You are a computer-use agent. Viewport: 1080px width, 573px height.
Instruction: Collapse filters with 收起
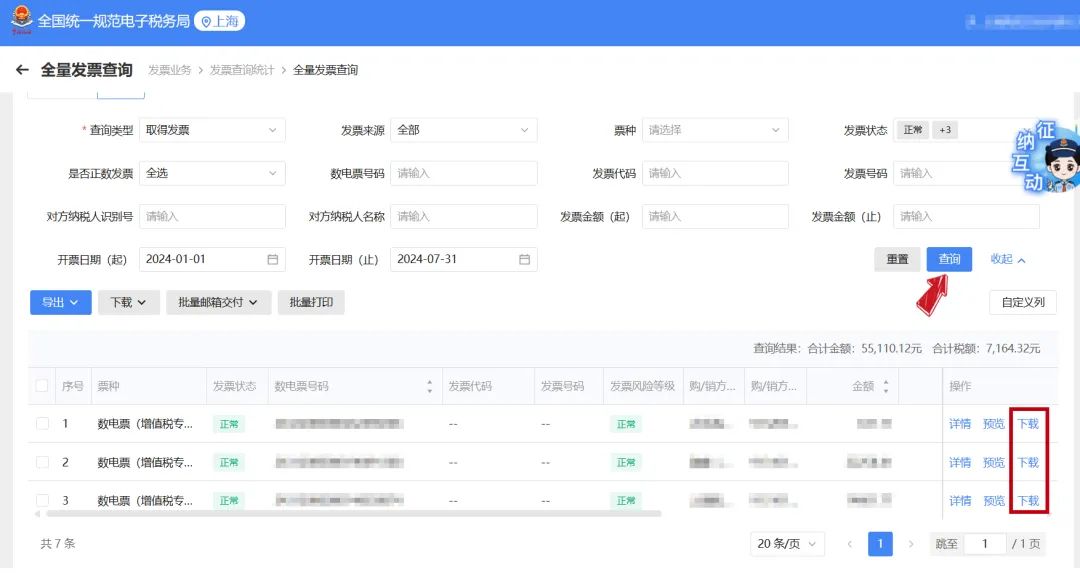click(x=1008, y=260)
